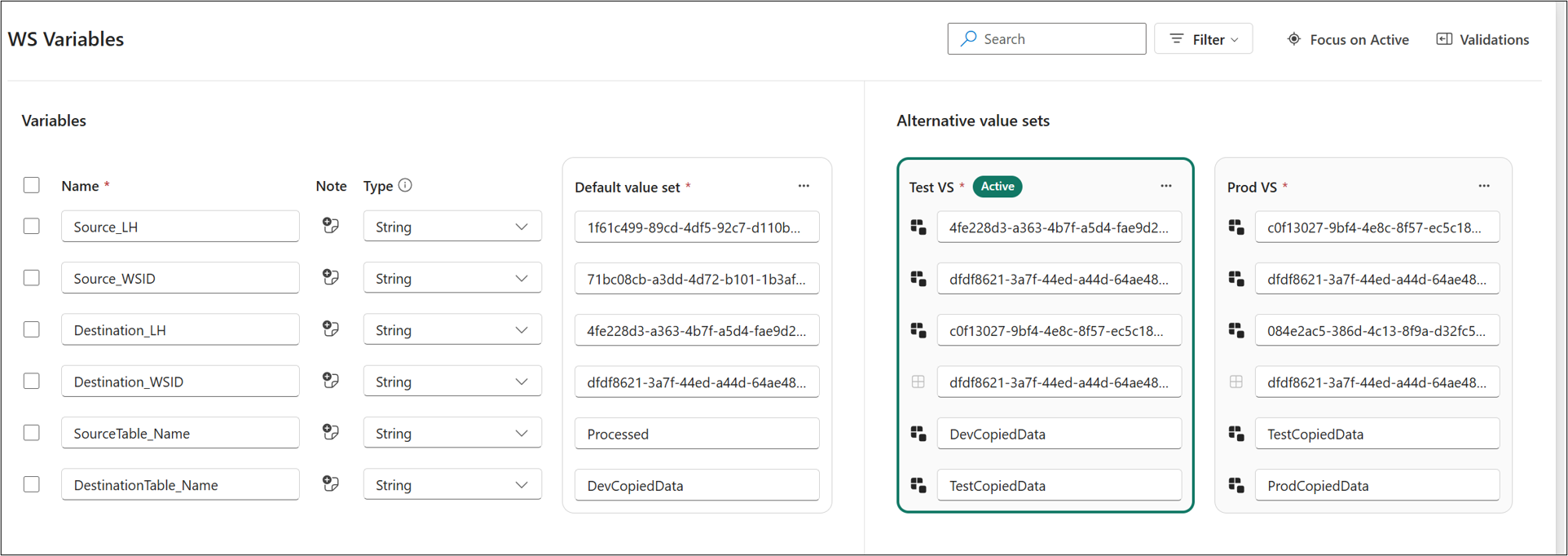Toggle the select-all checkbox in header
Screen dimensions: 1568x556
coord(32,185)
